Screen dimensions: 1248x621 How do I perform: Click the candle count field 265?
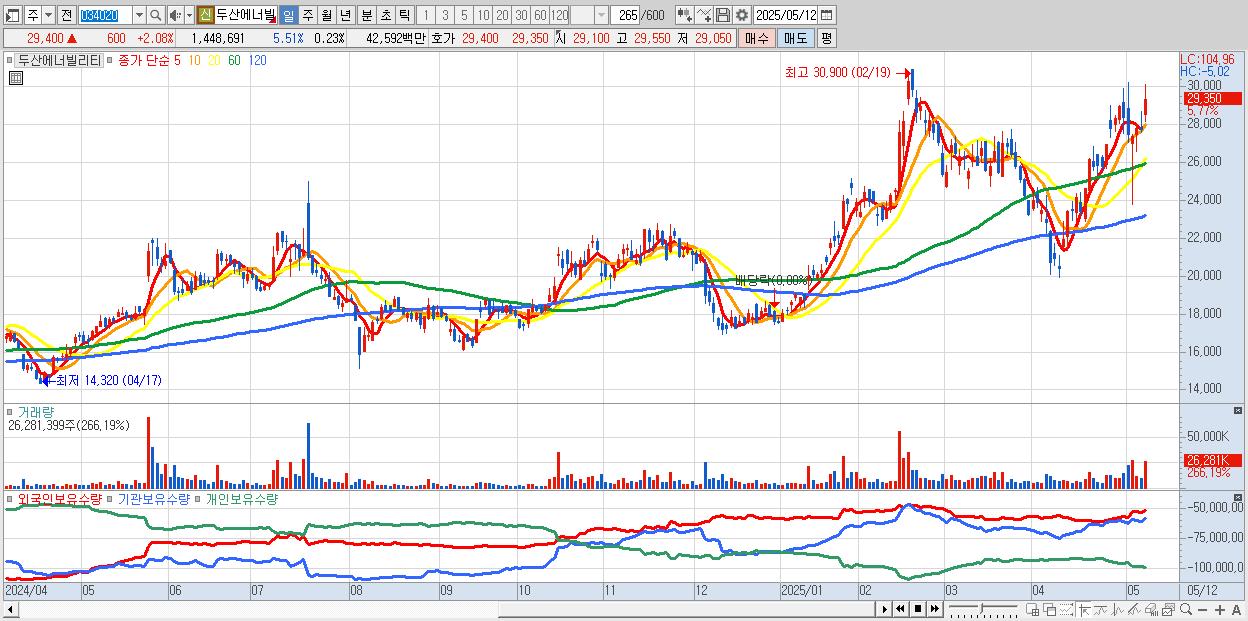point(626,16)
